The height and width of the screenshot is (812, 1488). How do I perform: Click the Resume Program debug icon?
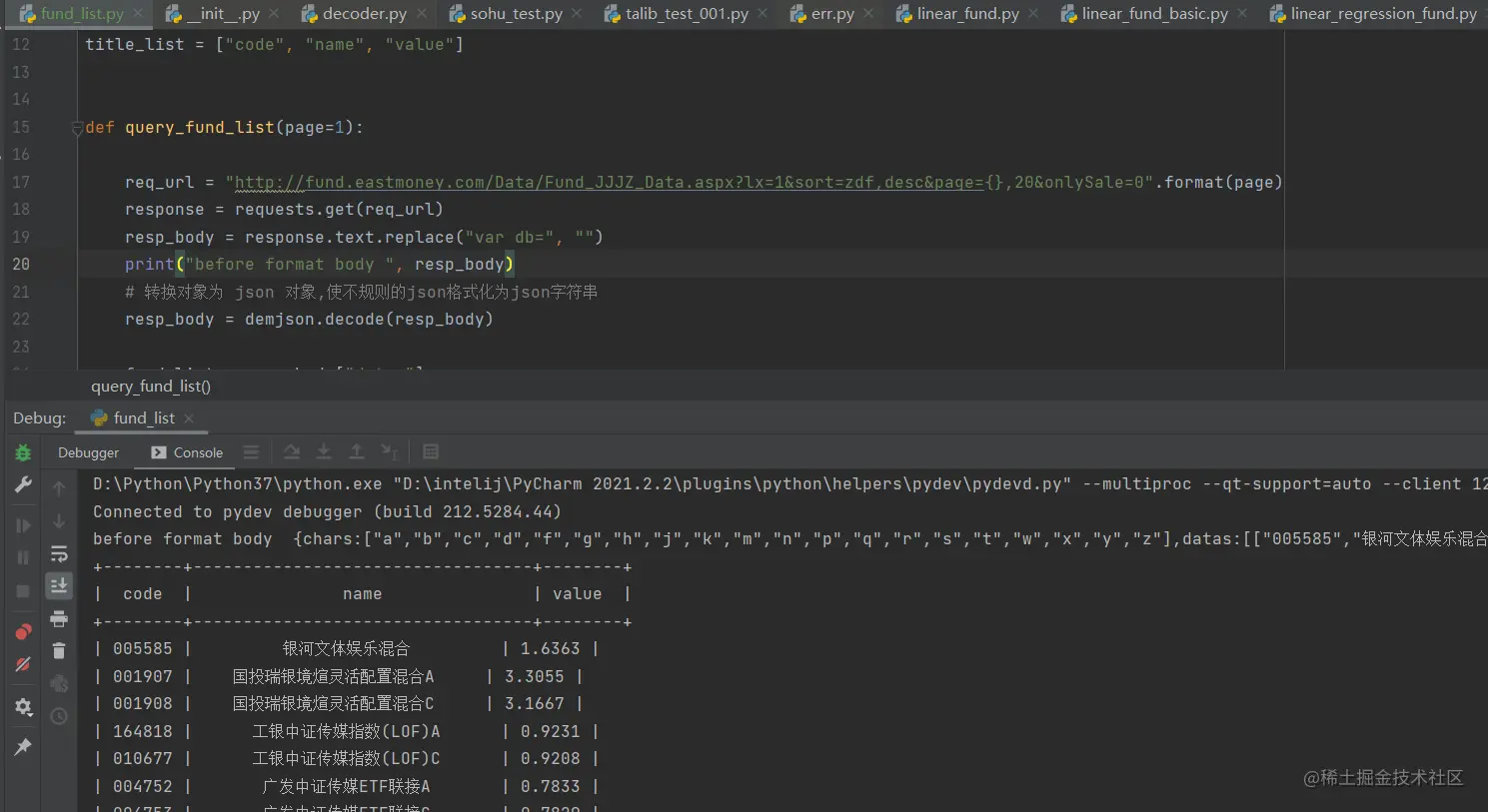click(x=23, y=525)
